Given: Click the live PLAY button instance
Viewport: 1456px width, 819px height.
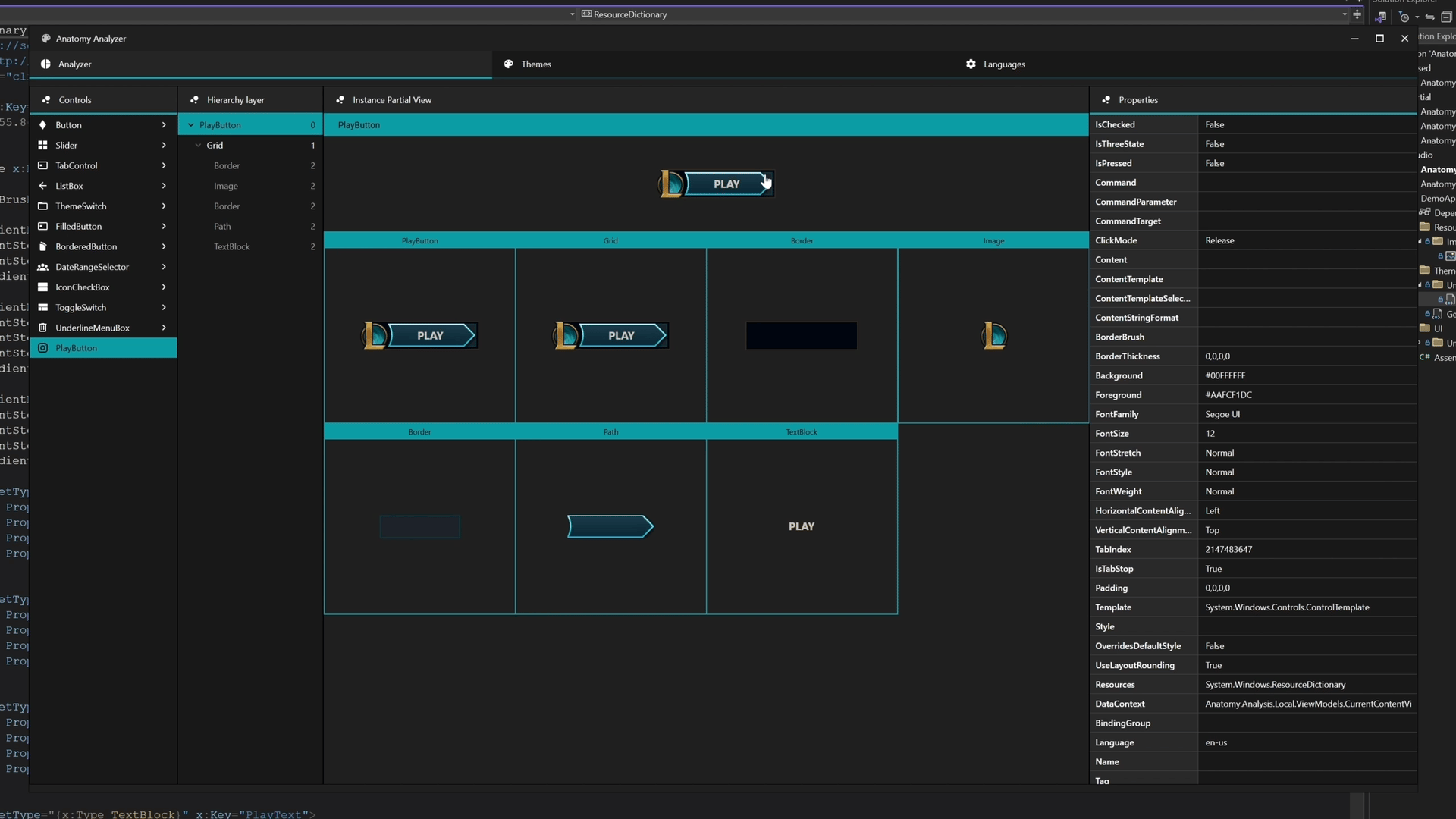Looking at the screenshot, I should point(717,184).
